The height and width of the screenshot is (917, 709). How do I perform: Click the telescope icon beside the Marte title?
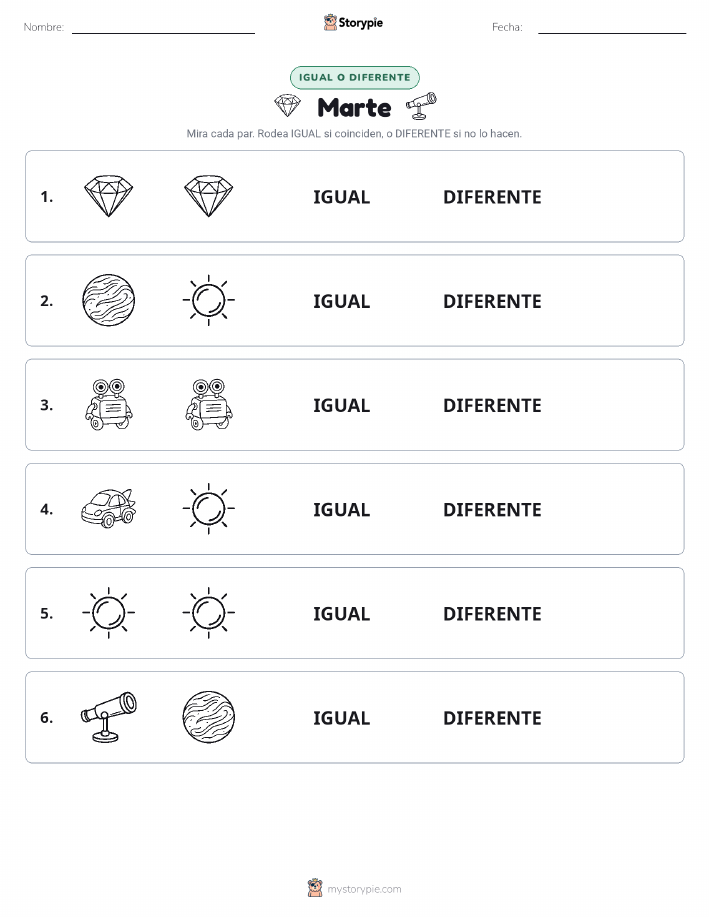coord(421,106)
